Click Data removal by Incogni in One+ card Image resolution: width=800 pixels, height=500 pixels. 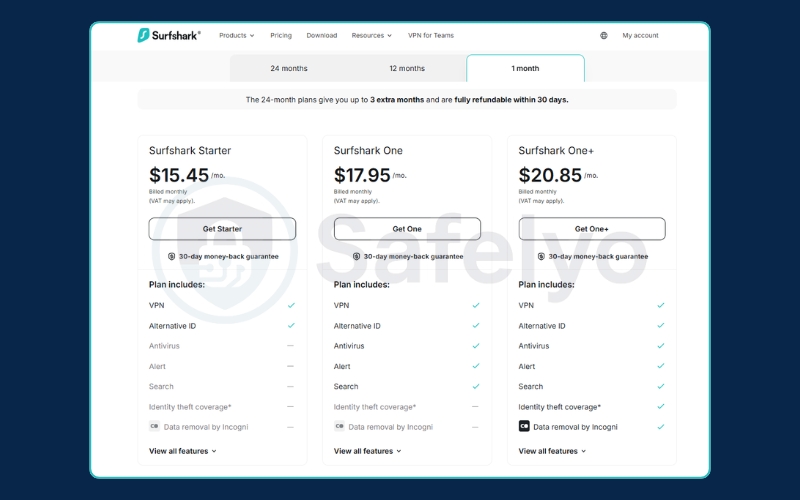575,427
